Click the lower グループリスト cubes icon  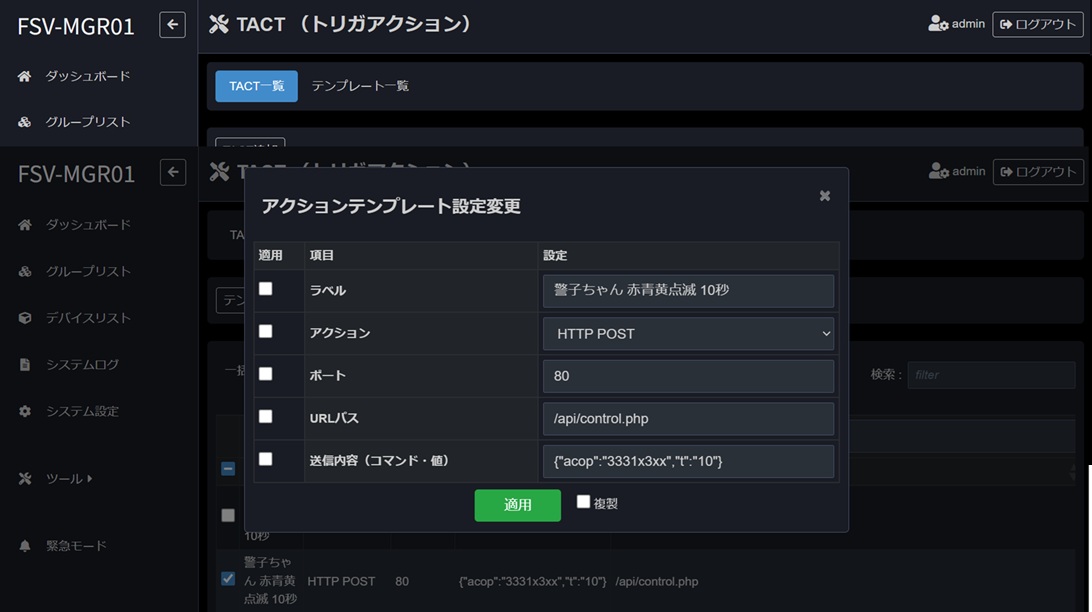(x=25, y=272)
